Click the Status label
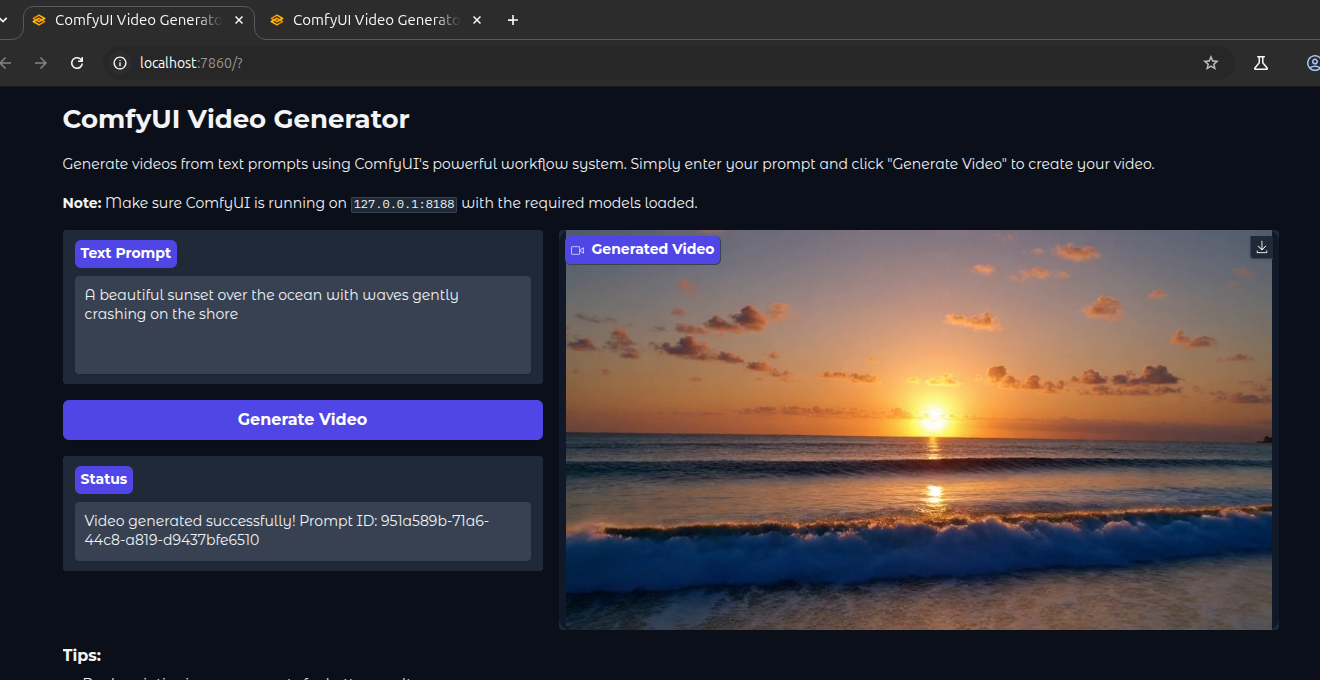Screen dimensions: 1320x680 coord(104,480)
